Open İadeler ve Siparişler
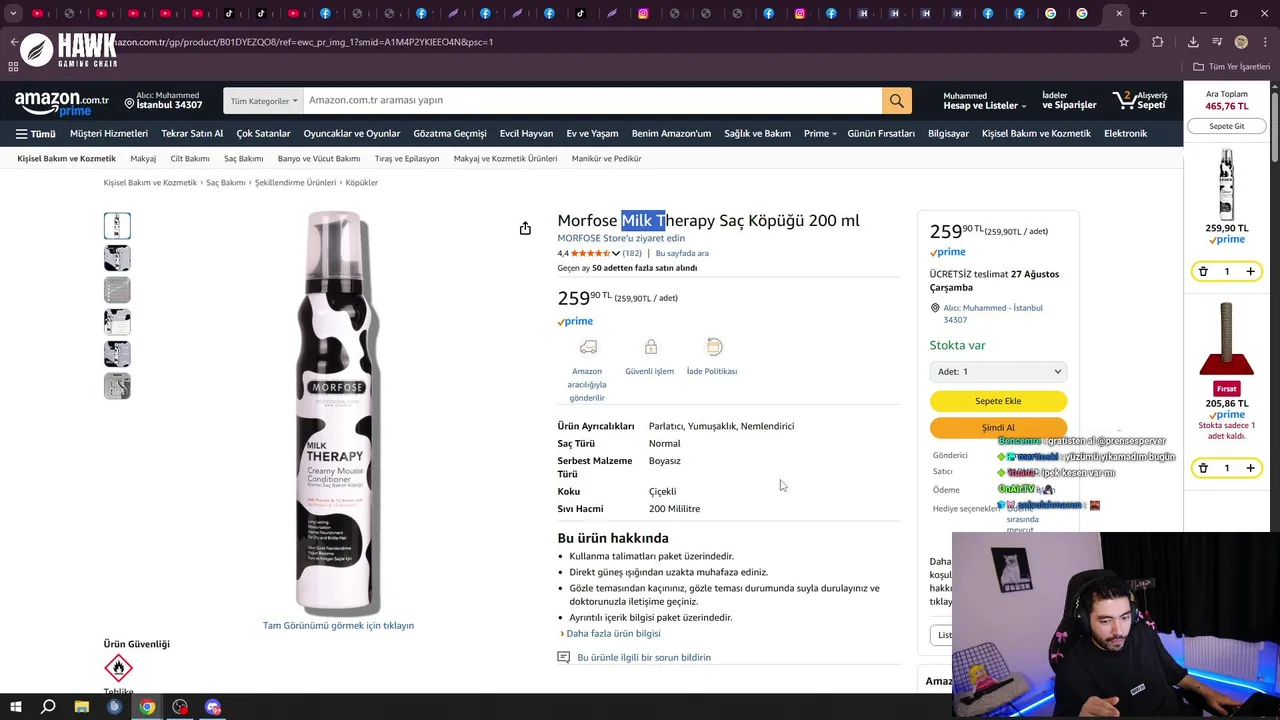 tap(1069, 100)
